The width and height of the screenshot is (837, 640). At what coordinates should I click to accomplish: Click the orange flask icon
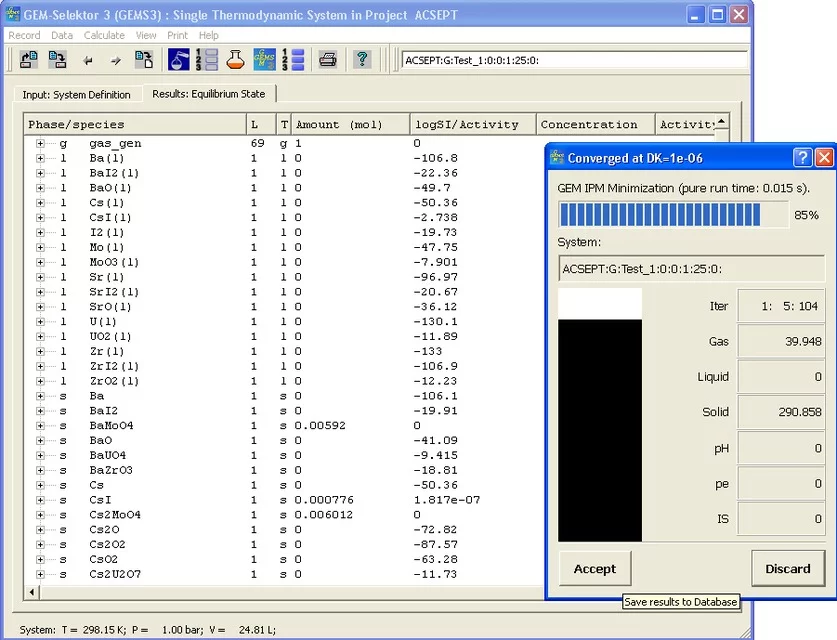click(235, 59)
